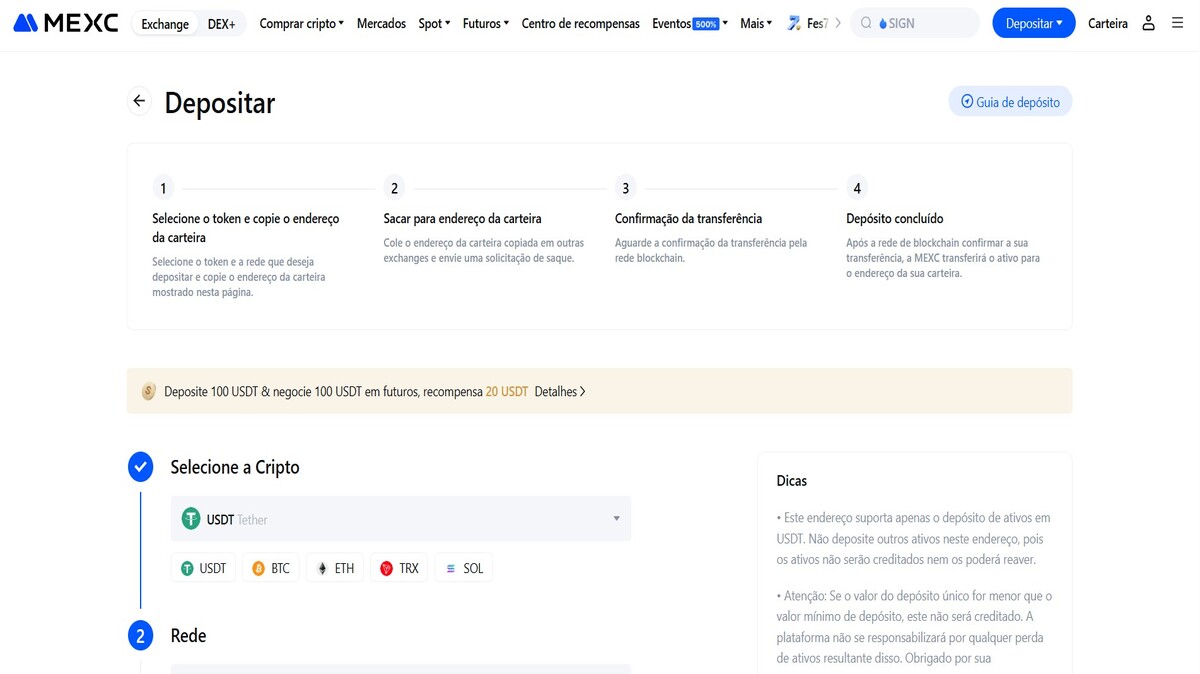Click the Depósito concluído step title
1200x674 pixels.
point(895,218)
